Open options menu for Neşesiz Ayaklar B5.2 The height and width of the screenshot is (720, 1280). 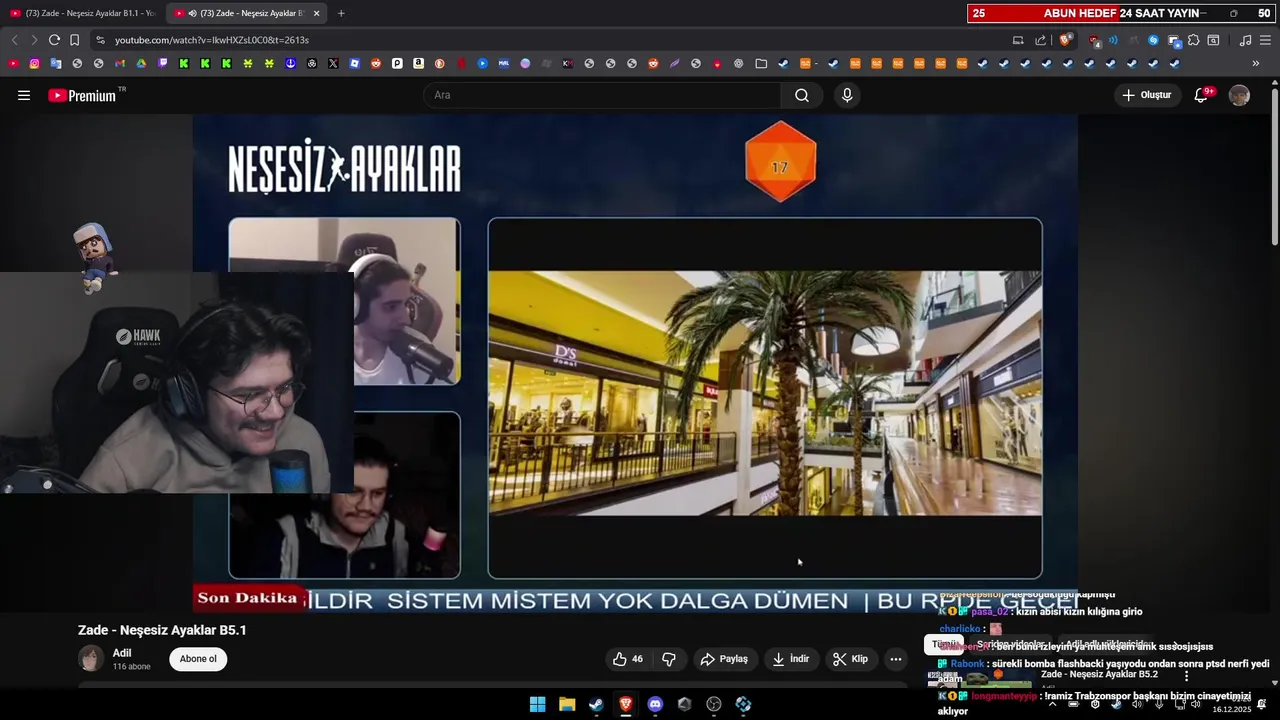click(x=1187, y=676)
